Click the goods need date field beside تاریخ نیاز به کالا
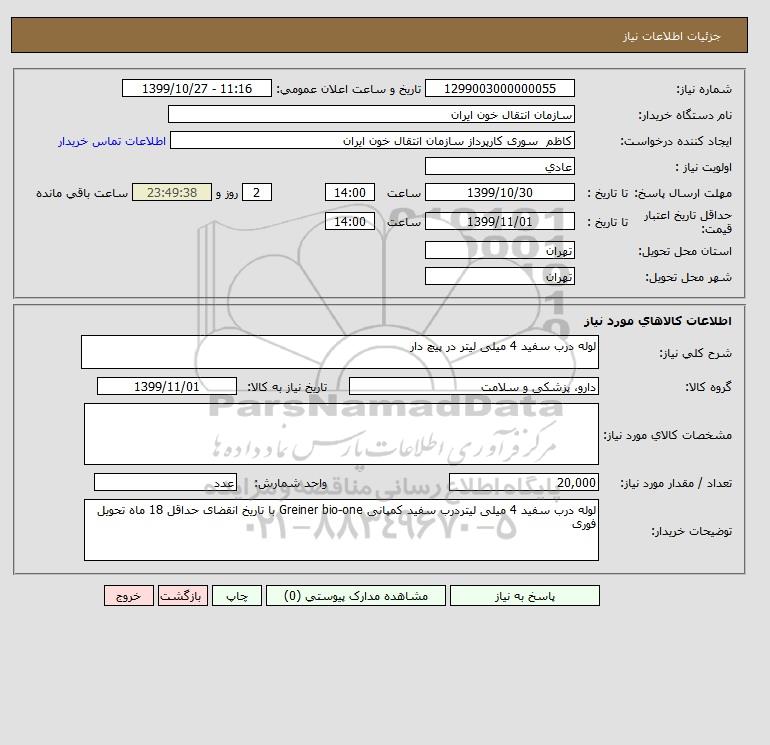 pos(167,386)
